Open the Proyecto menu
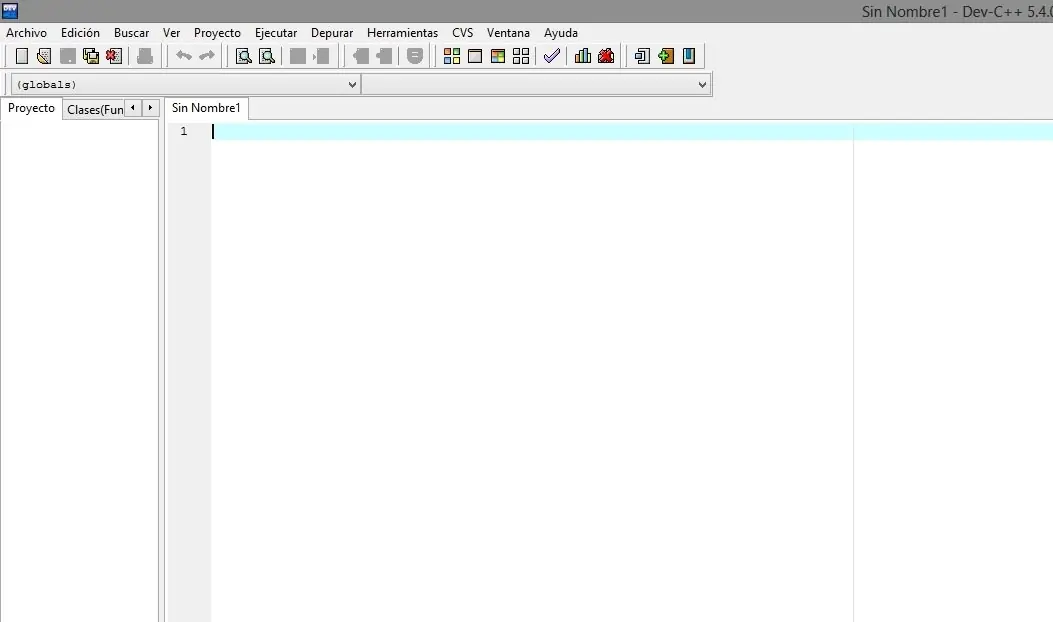This screenshot has width=1053, height=622. tap(217, 33)
